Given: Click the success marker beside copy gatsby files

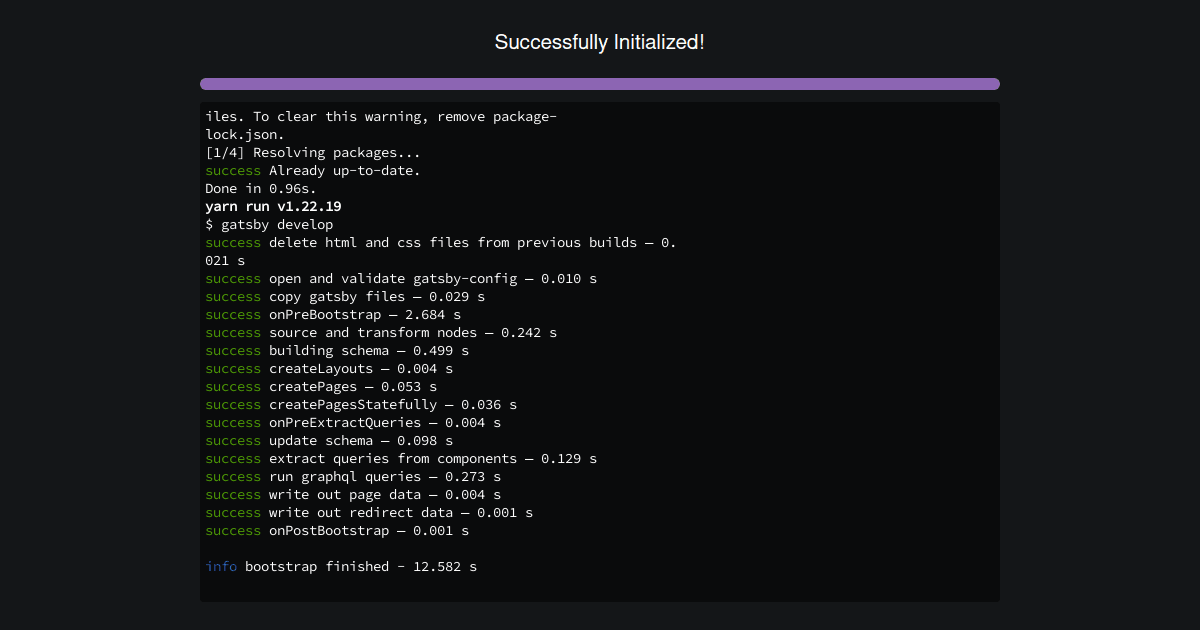Looking at the screenshot, I should pos(233,296).
